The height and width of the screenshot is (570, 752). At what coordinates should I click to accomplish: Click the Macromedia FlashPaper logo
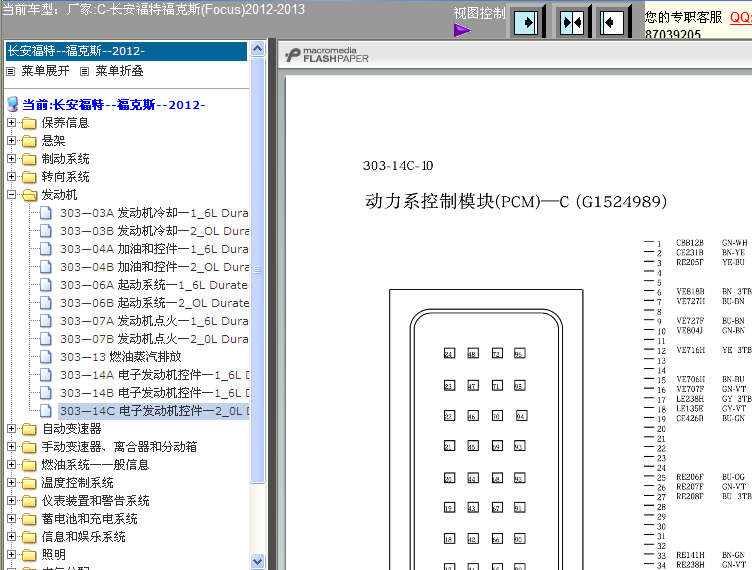327,55
